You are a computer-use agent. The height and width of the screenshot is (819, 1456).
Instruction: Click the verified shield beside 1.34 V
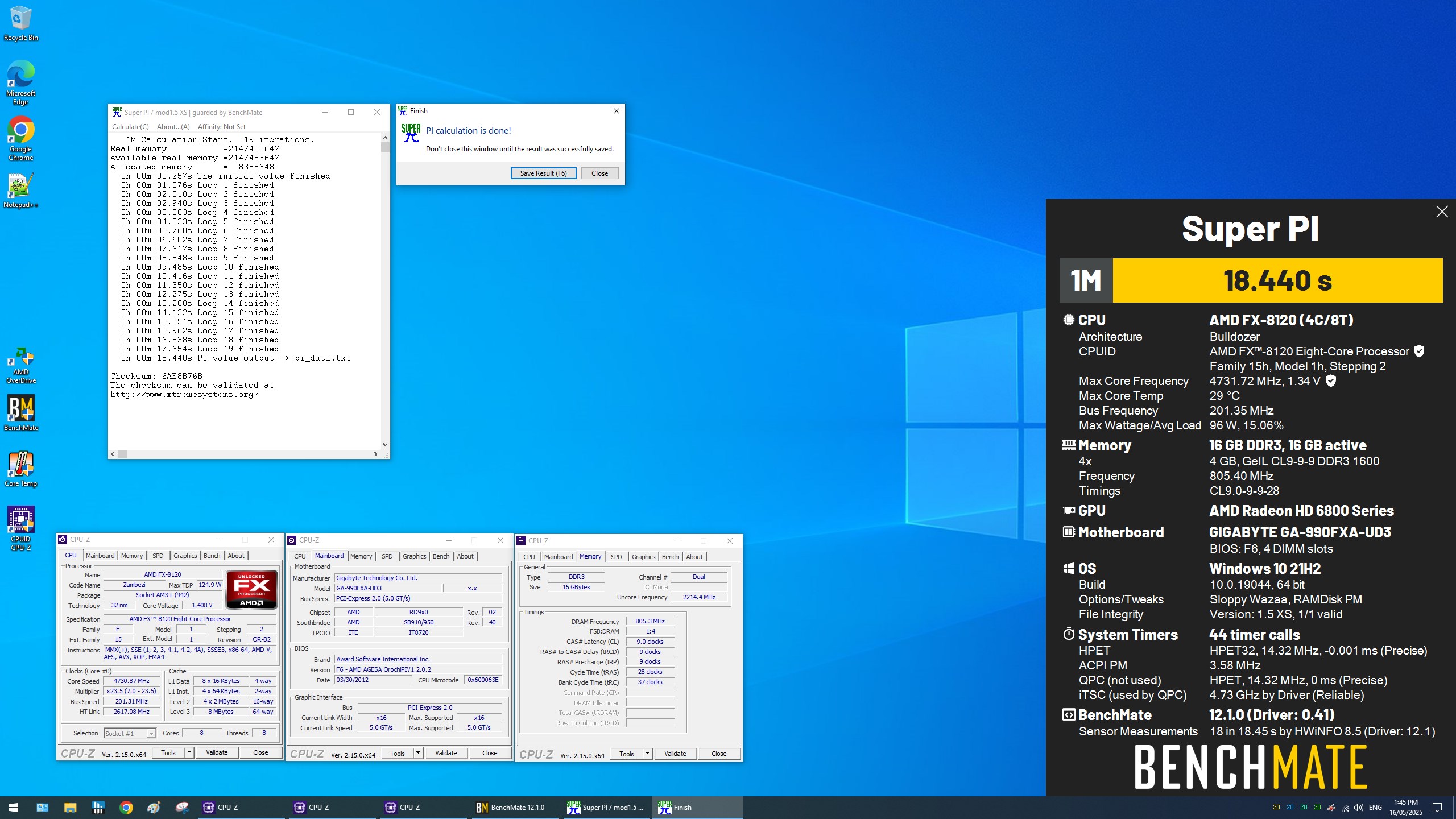(x=1331, y=381)
